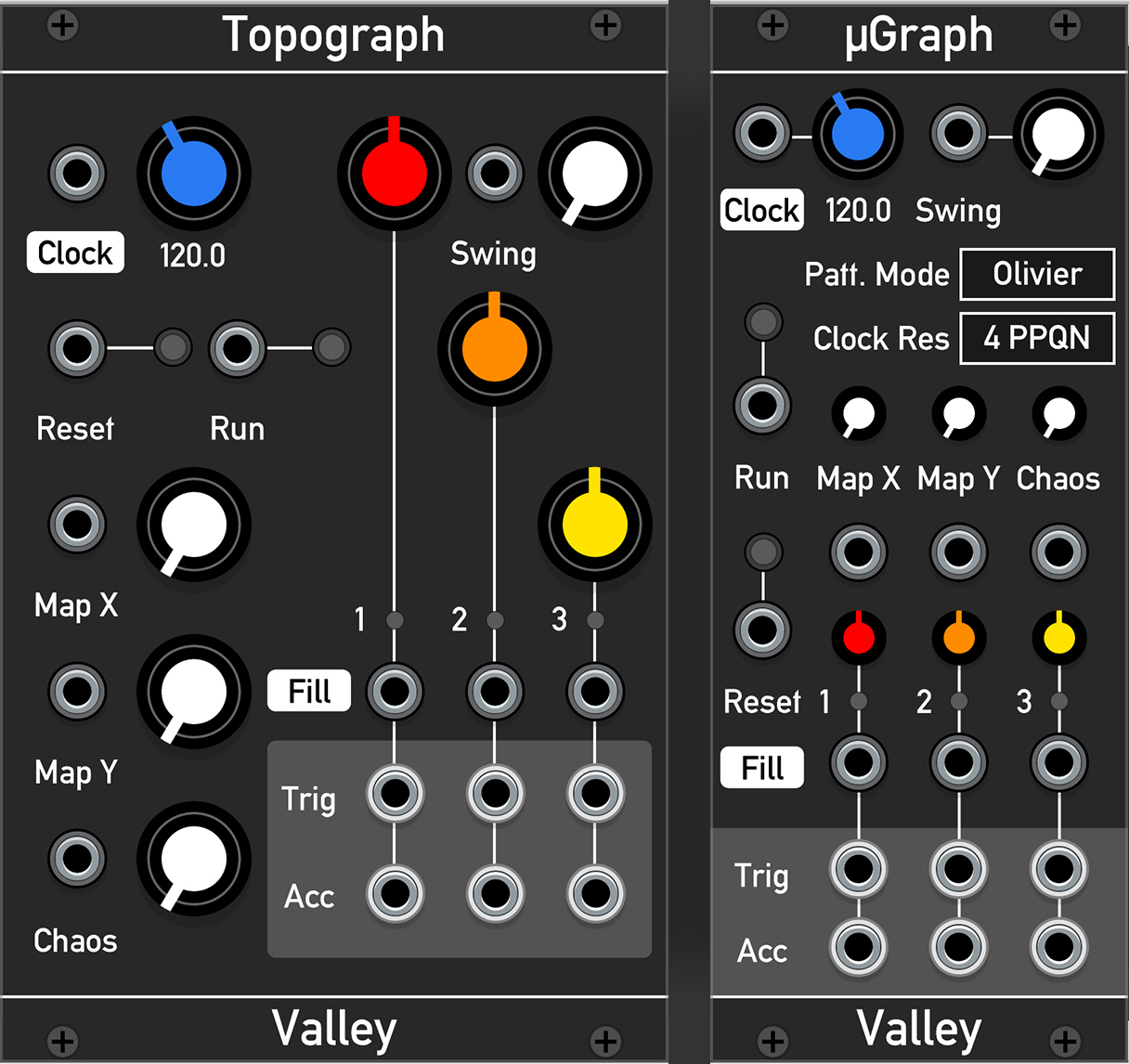
Task: Click the Map X knob on µGraph
Action: click(x=858, y=415)
